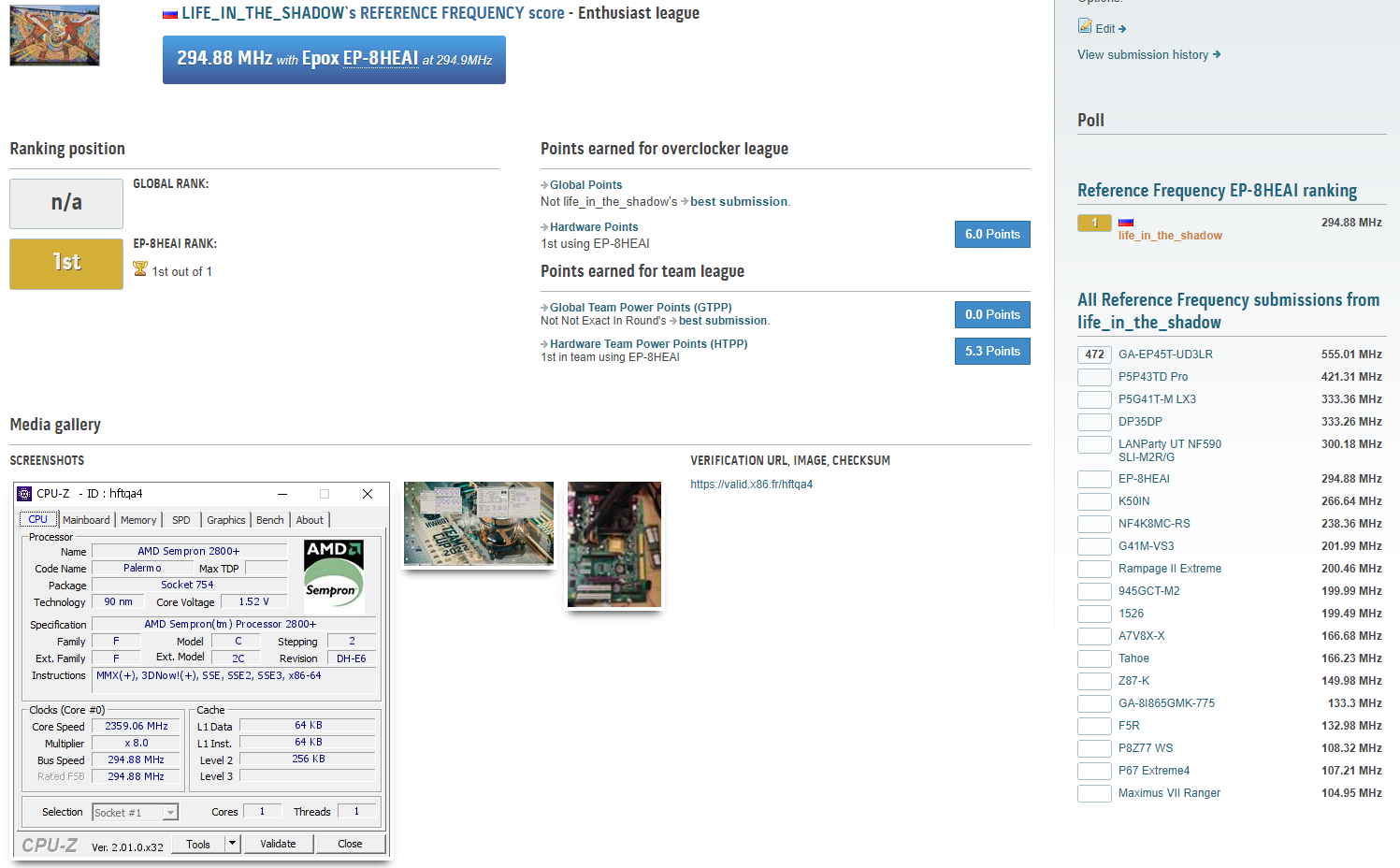Open the K50IN submission
Viewport: 1400px width, 868px height.
pos(1134,501)
